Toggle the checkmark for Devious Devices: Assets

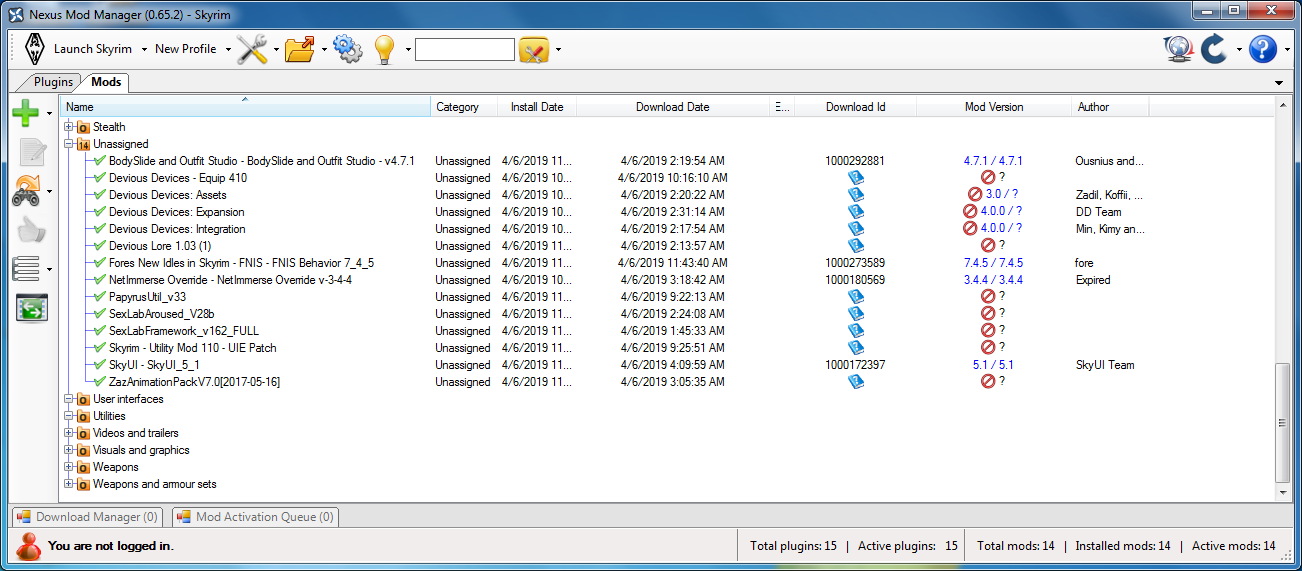point(99,195)
